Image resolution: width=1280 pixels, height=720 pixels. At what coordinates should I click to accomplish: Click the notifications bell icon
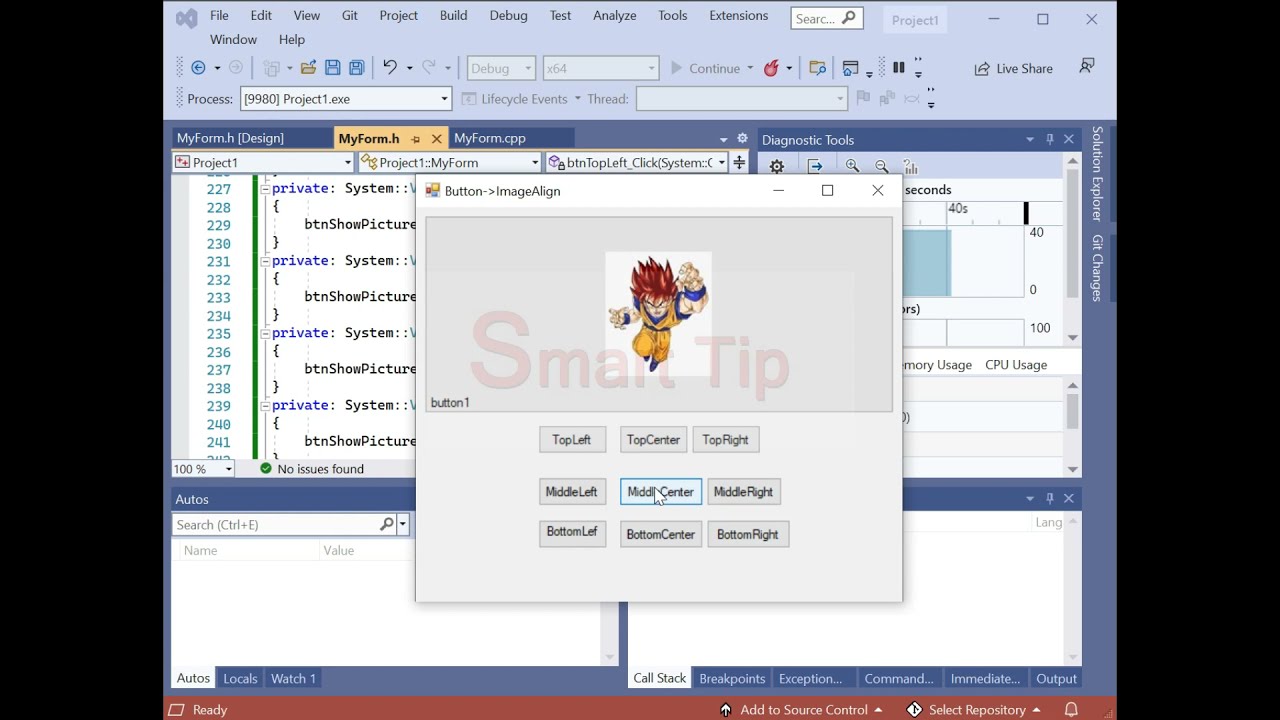pyautogui.click(x=1071, y=709)
